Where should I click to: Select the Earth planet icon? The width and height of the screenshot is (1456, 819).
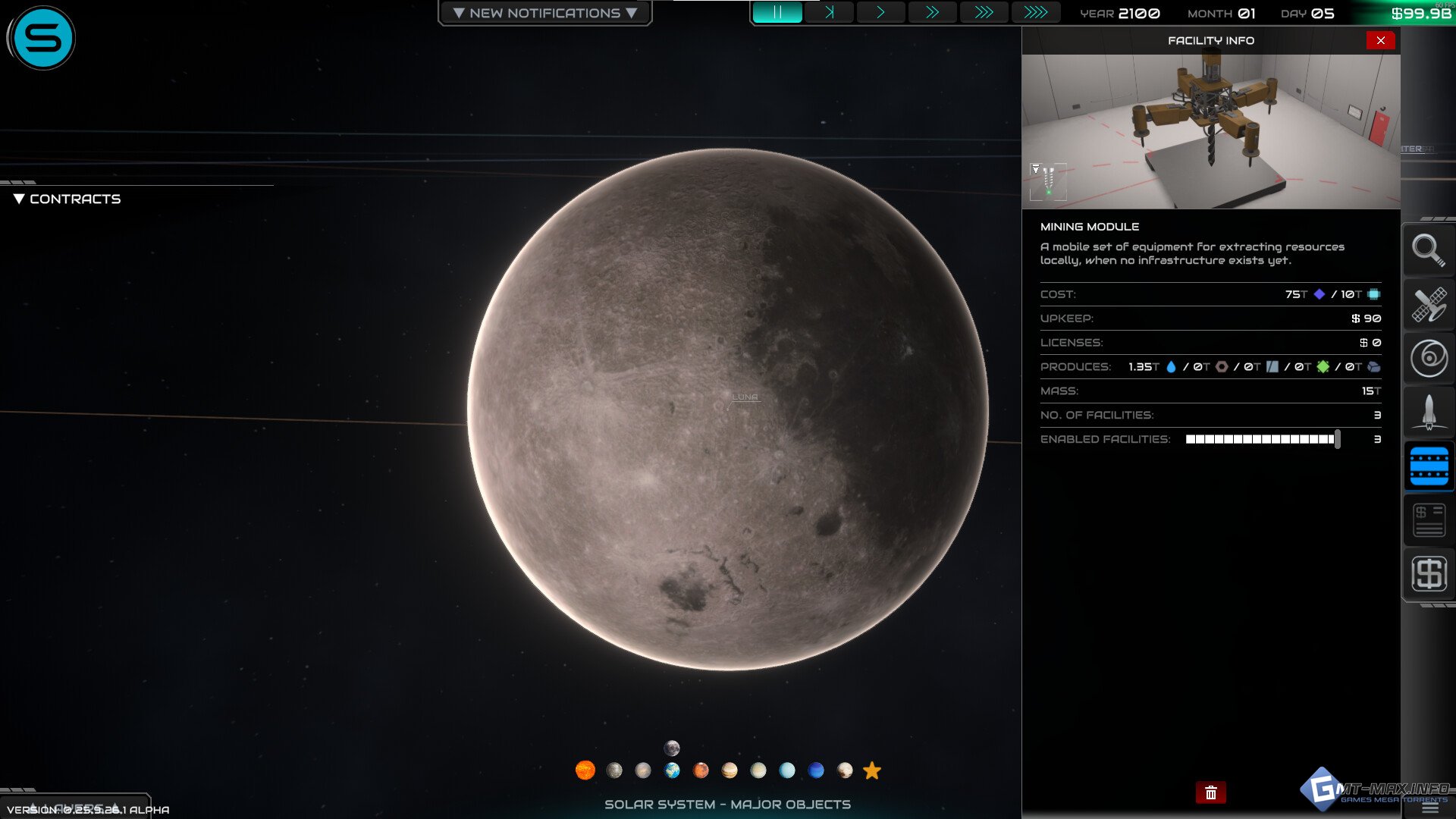(x=672, y=770)
